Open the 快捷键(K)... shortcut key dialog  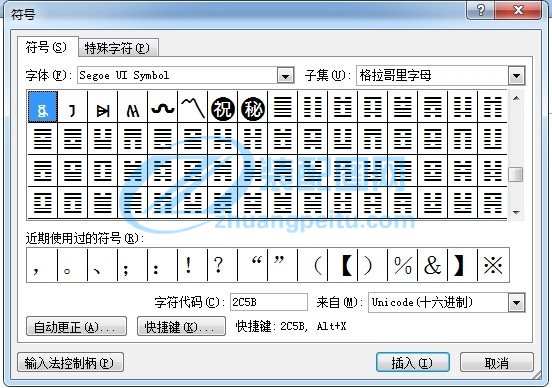[181, 326]
